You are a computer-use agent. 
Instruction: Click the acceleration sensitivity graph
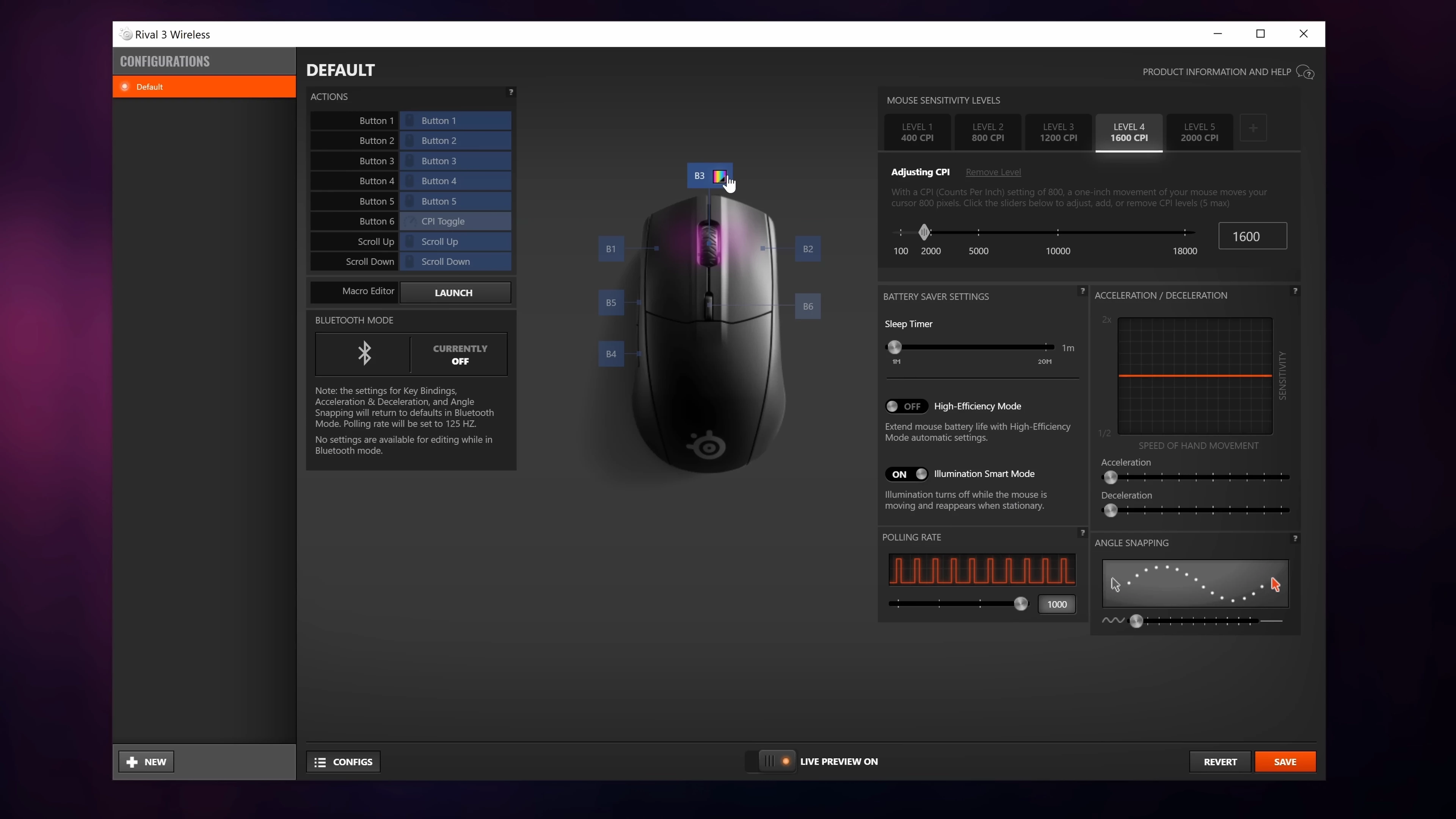1195,376
